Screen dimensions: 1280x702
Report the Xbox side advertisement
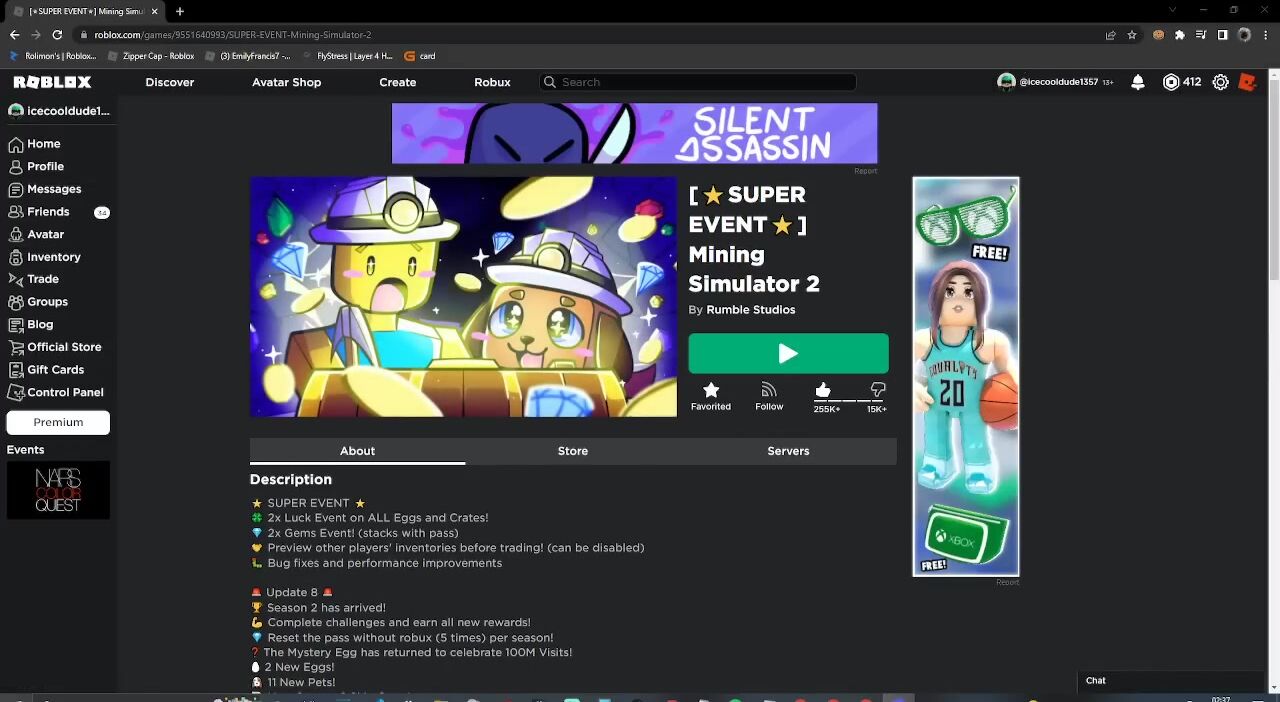pos(1008,582)
